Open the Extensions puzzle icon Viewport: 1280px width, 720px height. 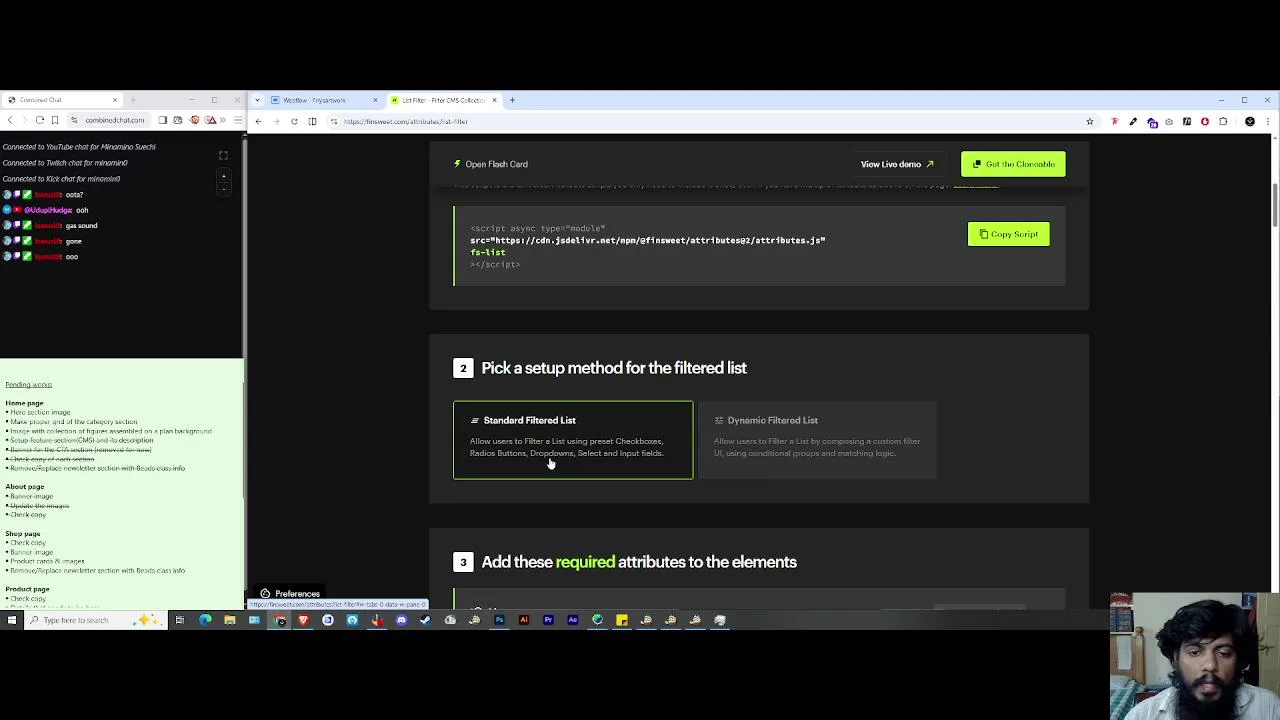1223,121
